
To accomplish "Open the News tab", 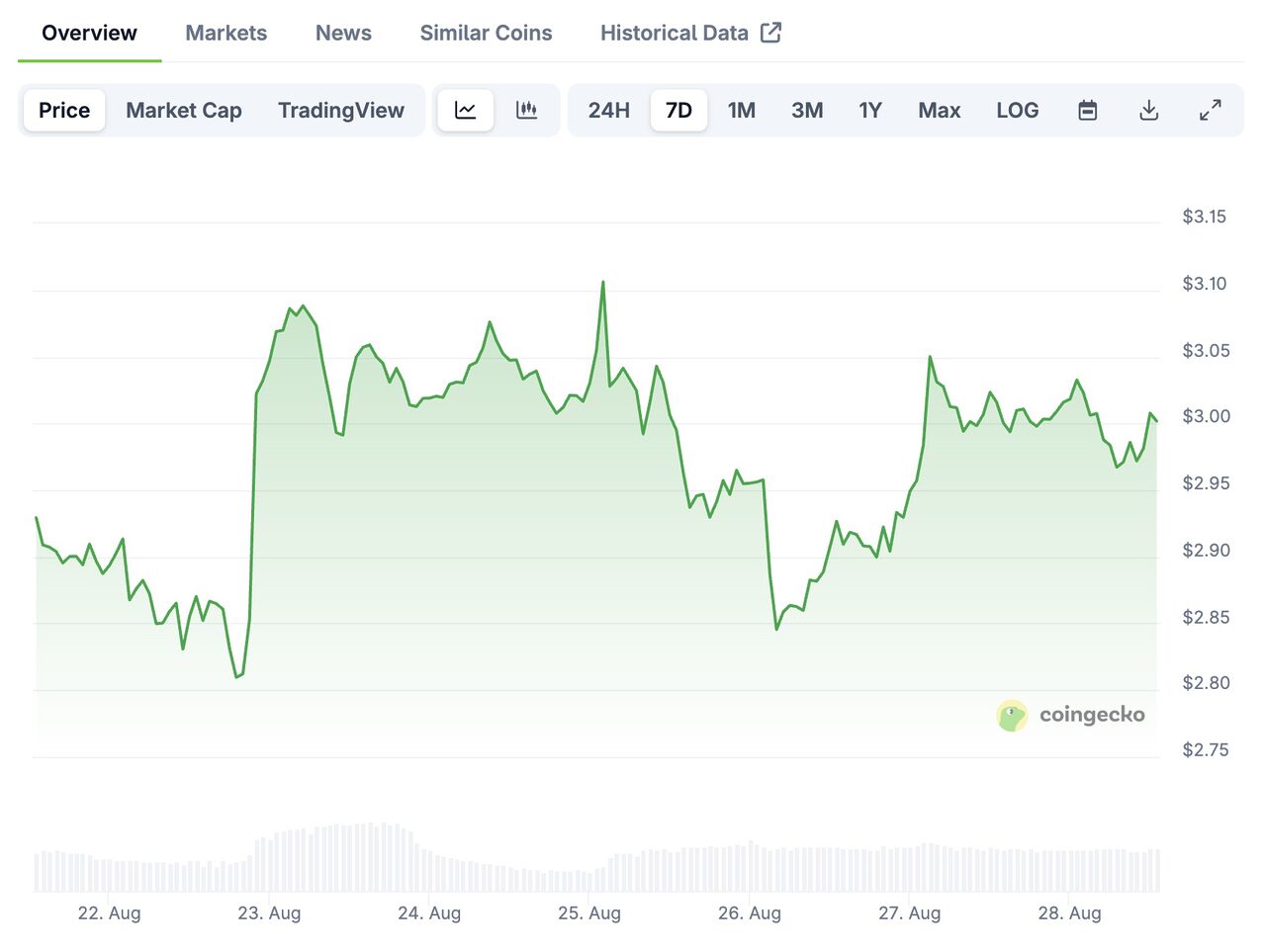I will point(343,32).
